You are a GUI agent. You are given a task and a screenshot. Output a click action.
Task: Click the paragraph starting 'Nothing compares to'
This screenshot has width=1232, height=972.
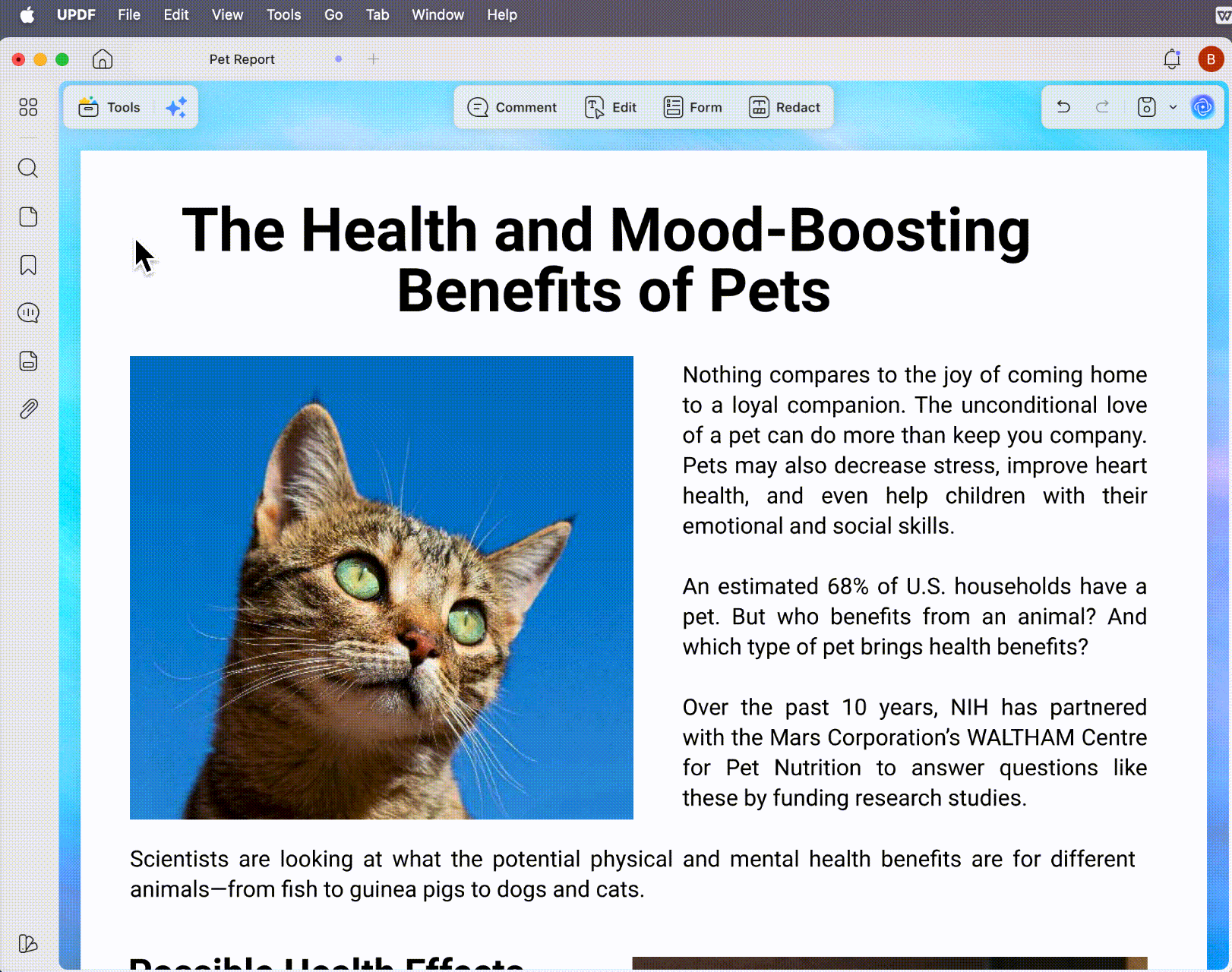[x=915, y=450]
